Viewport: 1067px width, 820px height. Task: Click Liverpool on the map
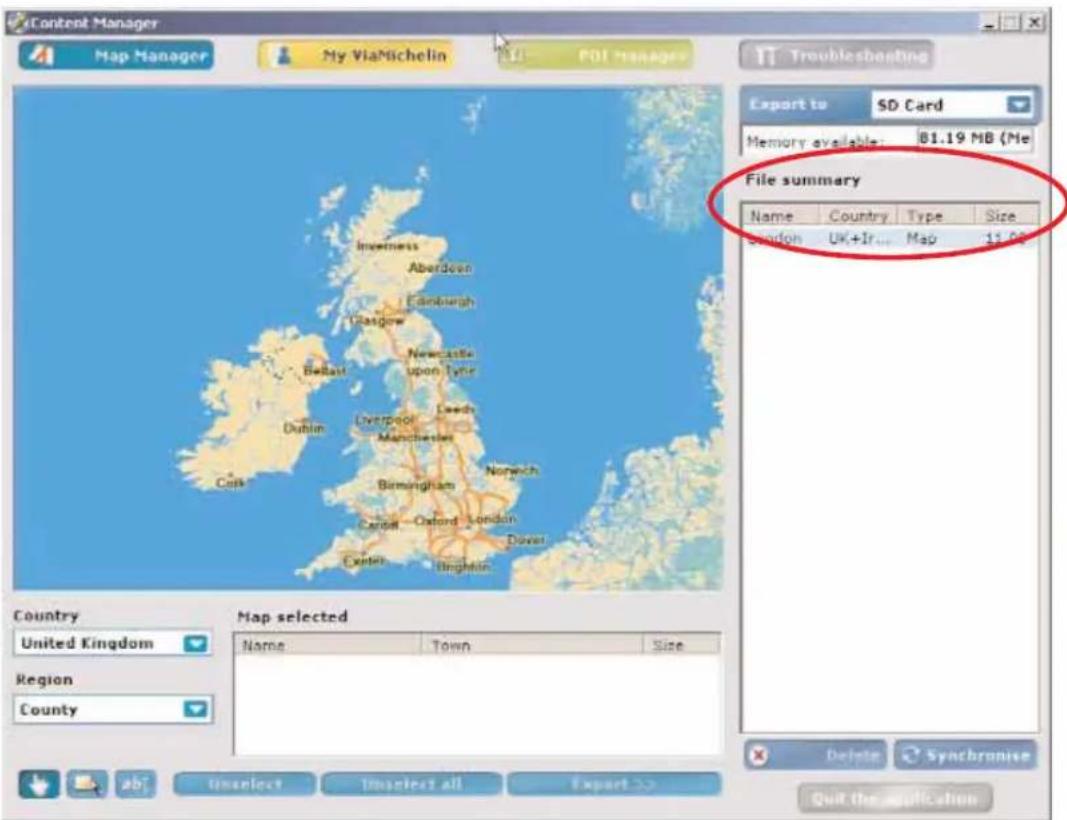[384, 420]
